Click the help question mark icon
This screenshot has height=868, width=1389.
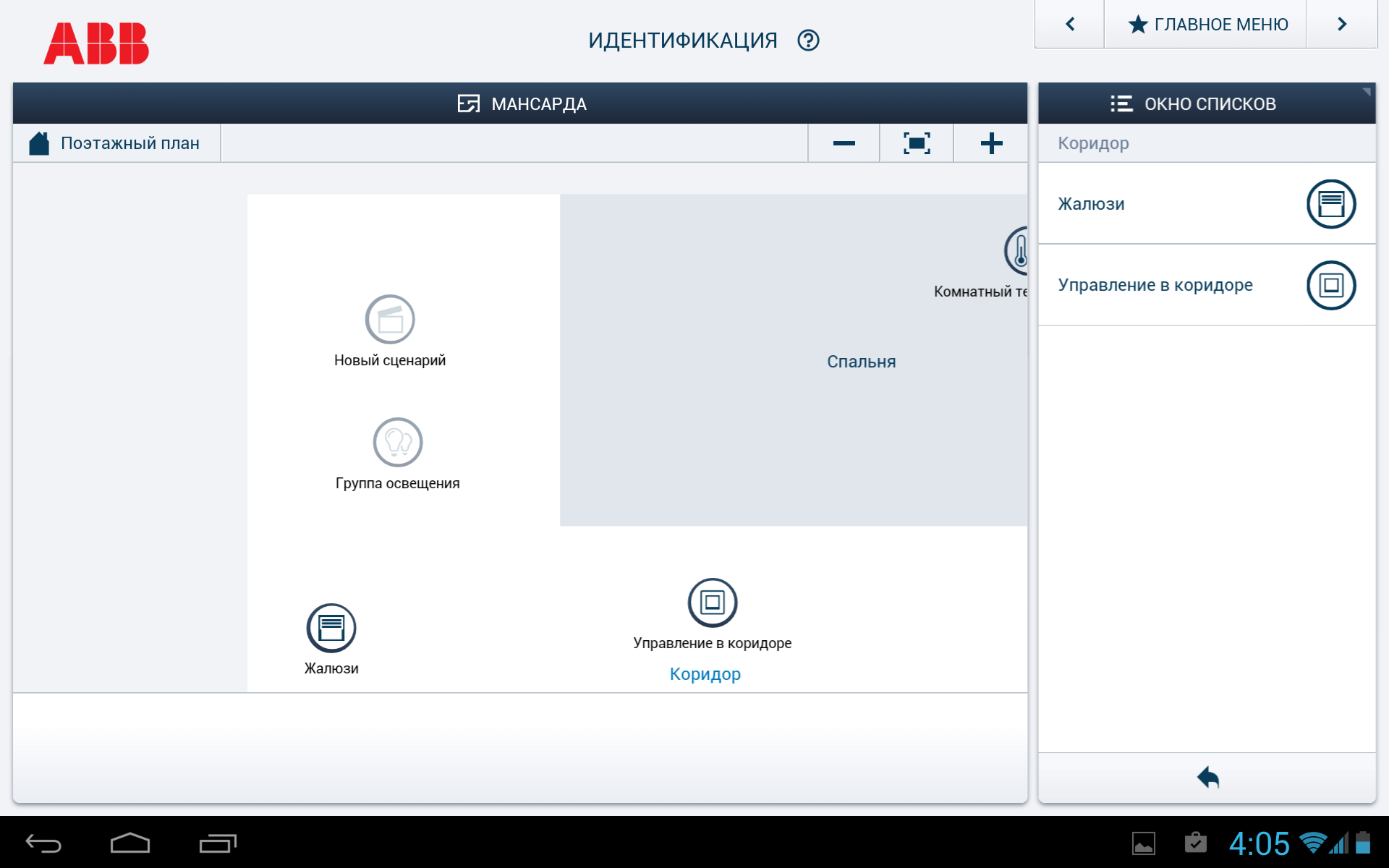(x=808, y=41)
